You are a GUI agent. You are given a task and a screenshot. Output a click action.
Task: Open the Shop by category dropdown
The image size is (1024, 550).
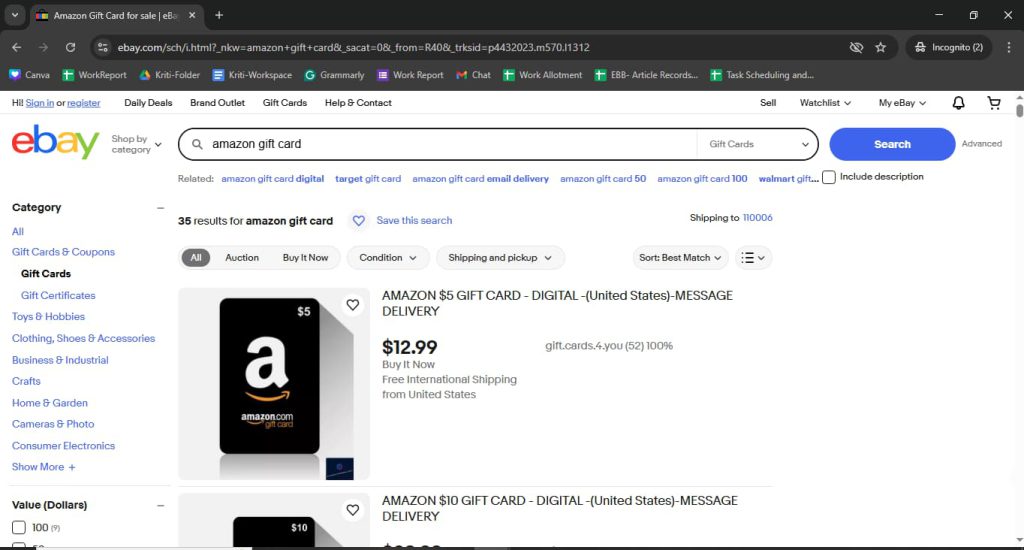click(136, 144)
